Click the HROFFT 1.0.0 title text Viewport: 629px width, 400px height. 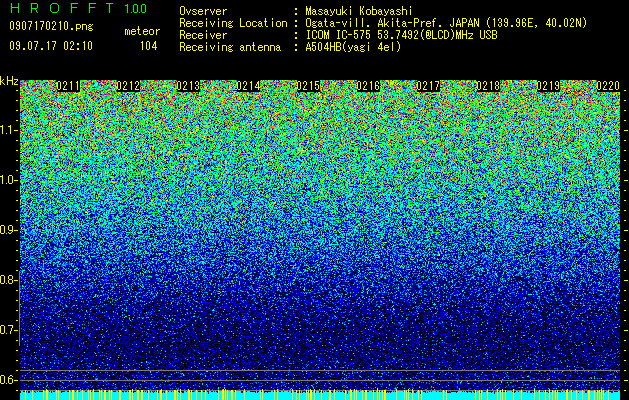pyautogui.click(x=78, y=8)
